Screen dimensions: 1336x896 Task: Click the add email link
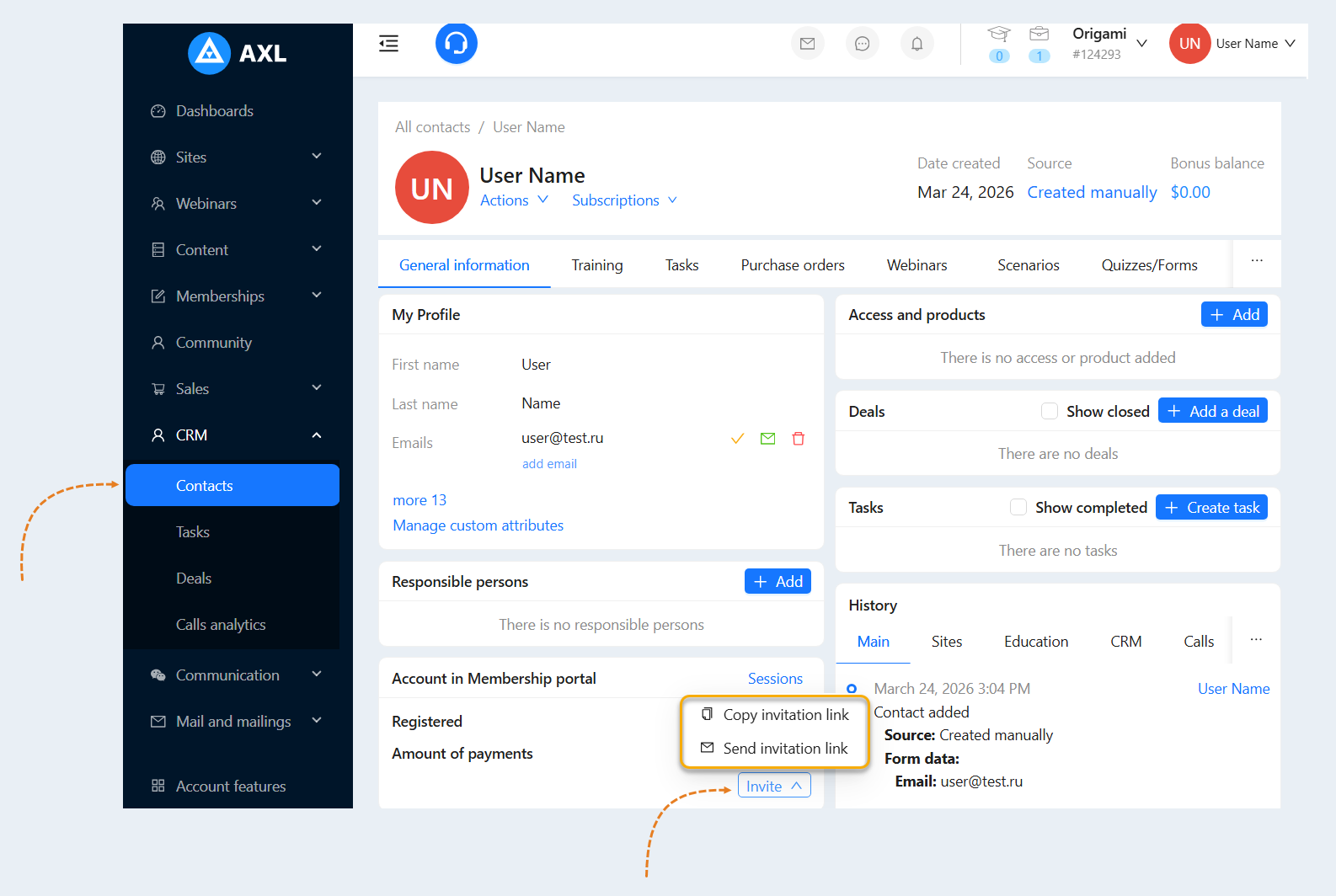(549, 464)
